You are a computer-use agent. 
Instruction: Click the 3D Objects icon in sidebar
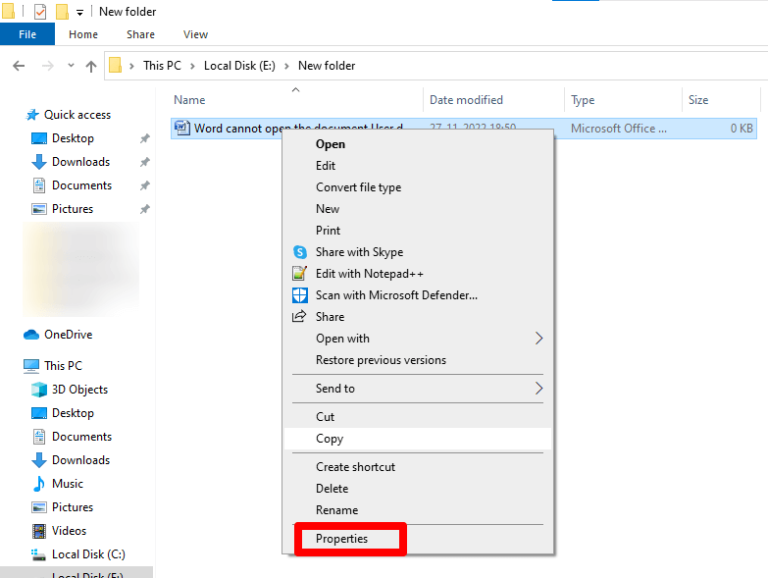[x=39, y=390]
